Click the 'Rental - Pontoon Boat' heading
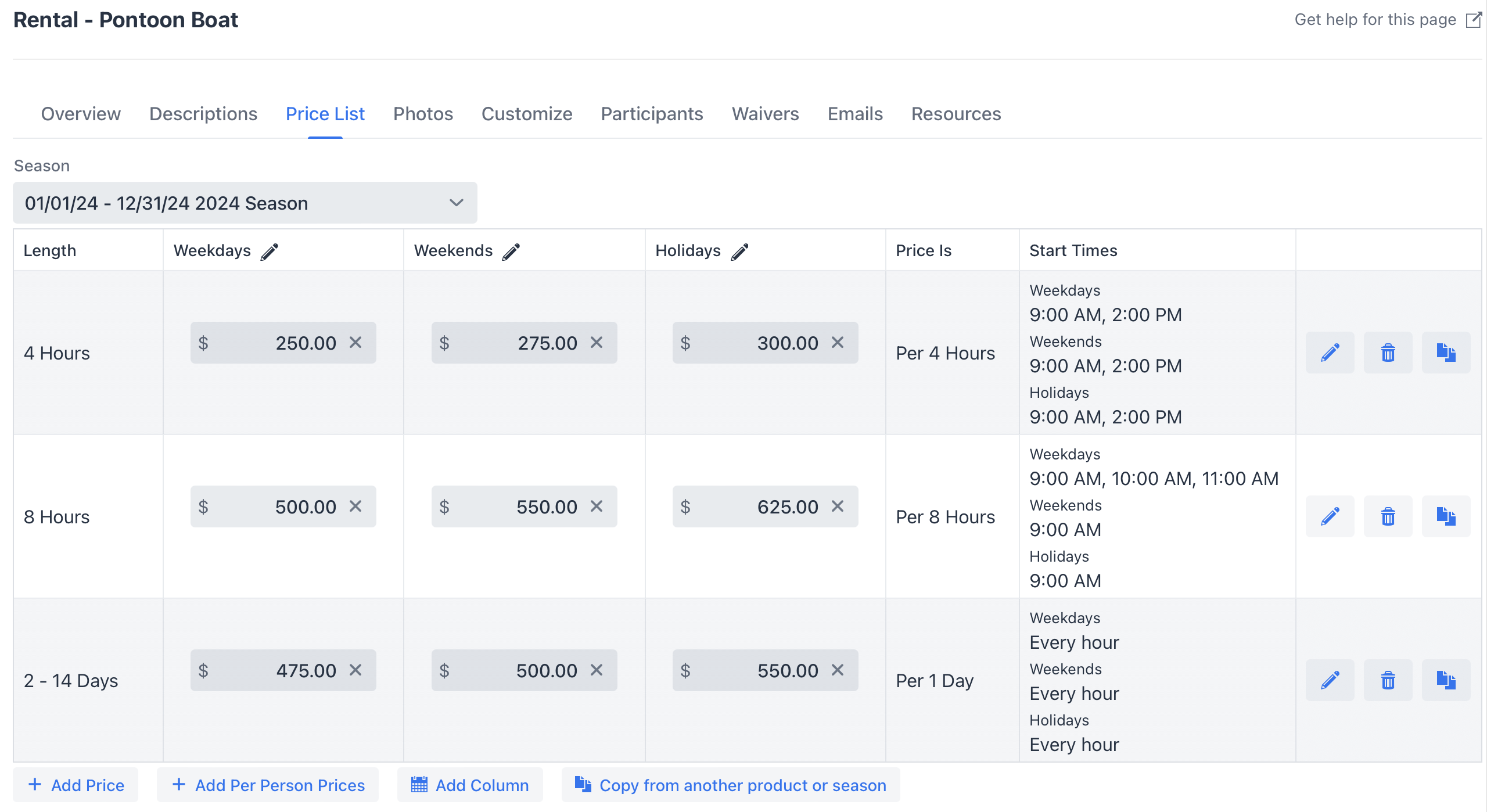 click(125, 20)
